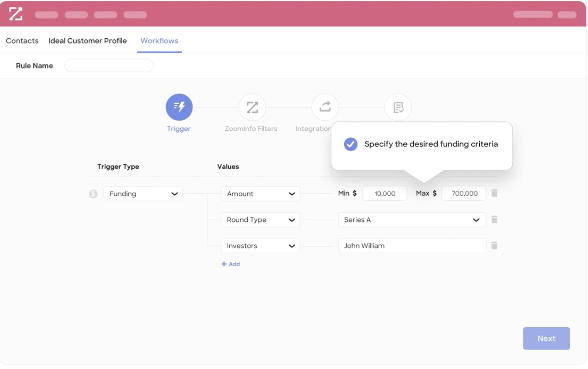The height and width of the screenshot is (369, 588).
Task: Click the Next button
Action: (546, 338)
